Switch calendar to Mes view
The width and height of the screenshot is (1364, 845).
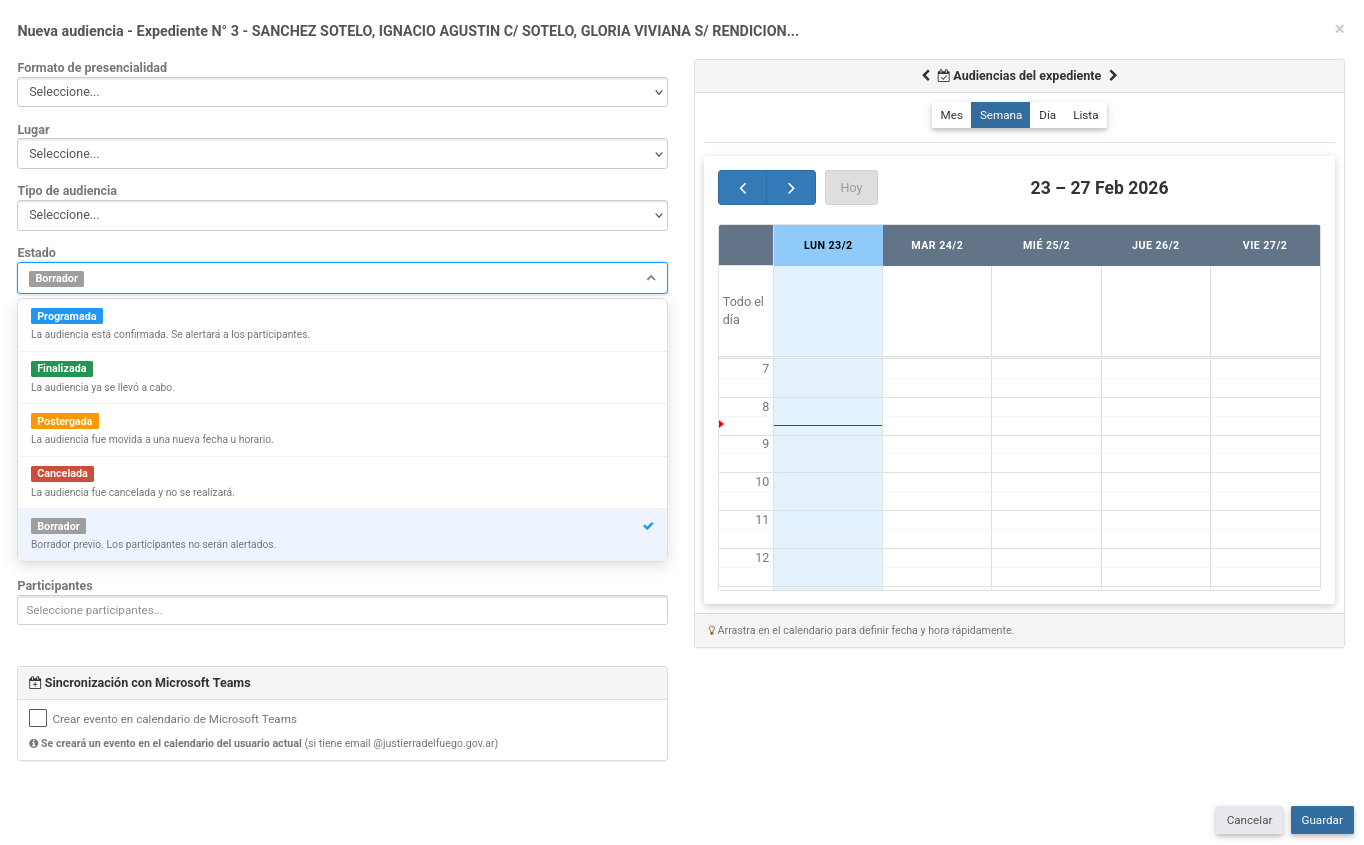click(951, 115)
